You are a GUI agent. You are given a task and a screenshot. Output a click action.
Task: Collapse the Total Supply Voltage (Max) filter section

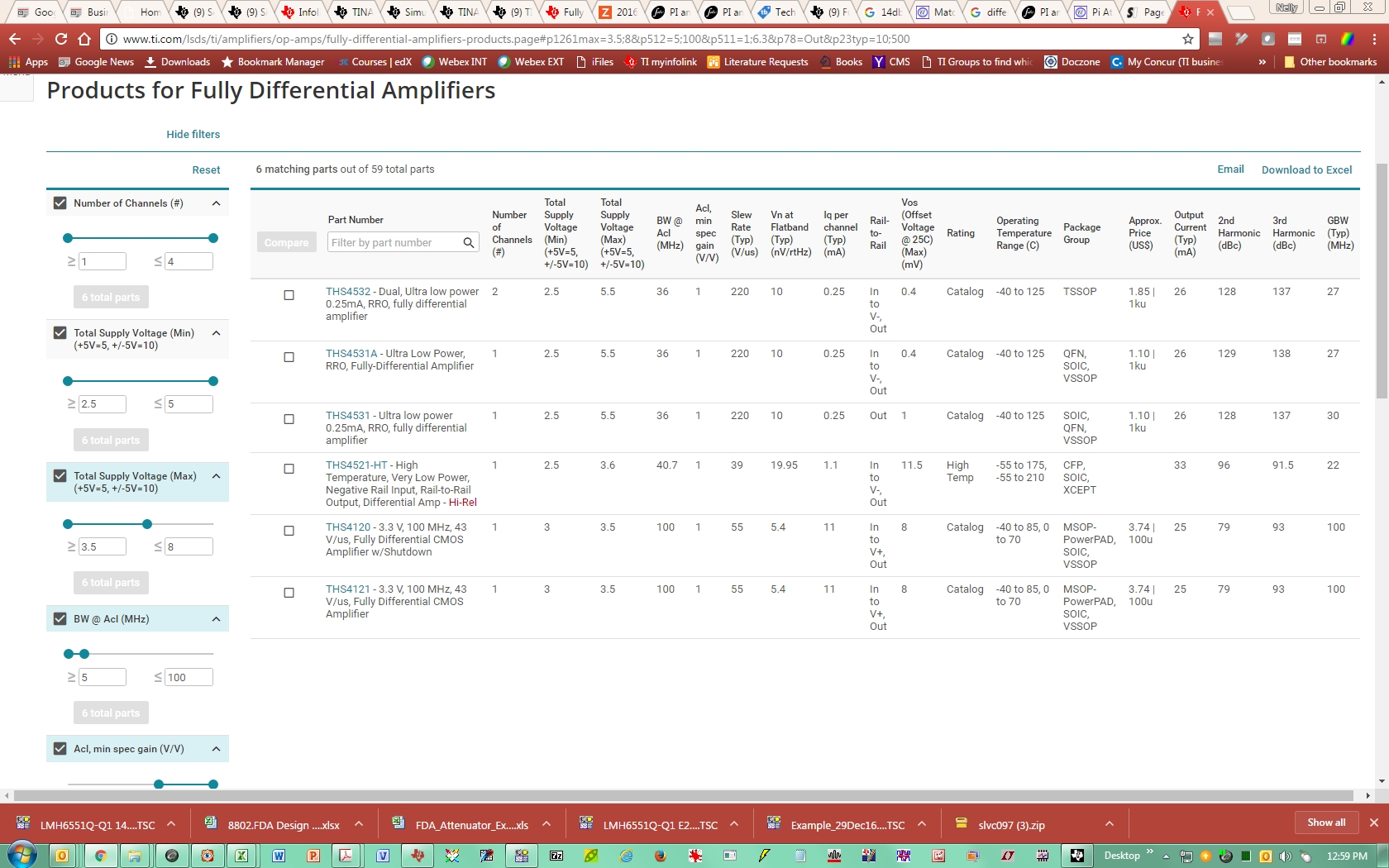point(216,476)
